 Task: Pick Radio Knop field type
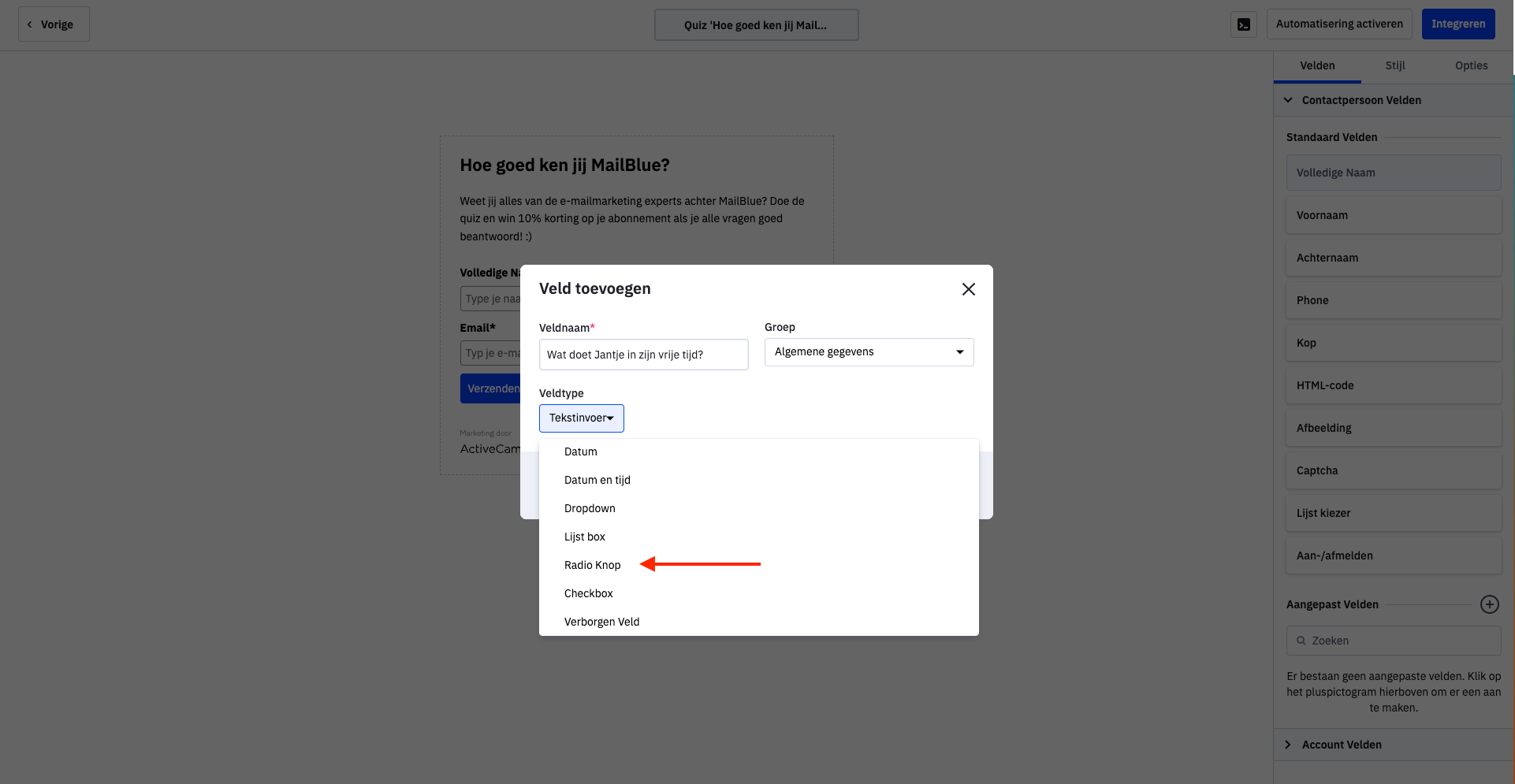[x=593, y=565]
